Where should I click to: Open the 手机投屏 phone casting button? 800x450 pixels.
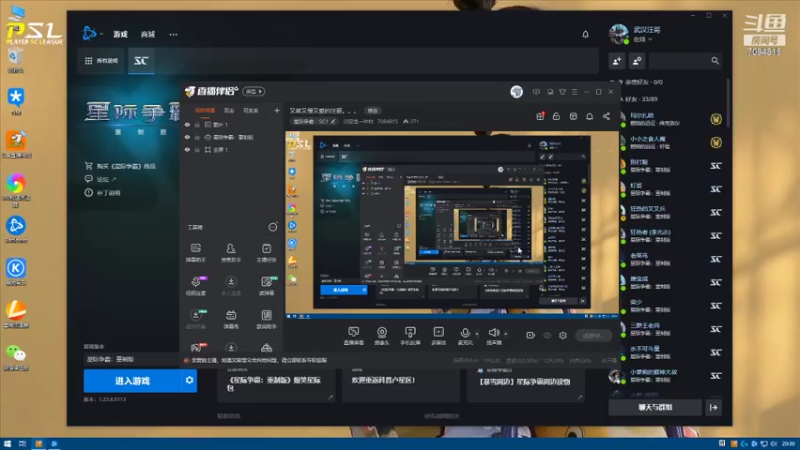pos(410,336)
